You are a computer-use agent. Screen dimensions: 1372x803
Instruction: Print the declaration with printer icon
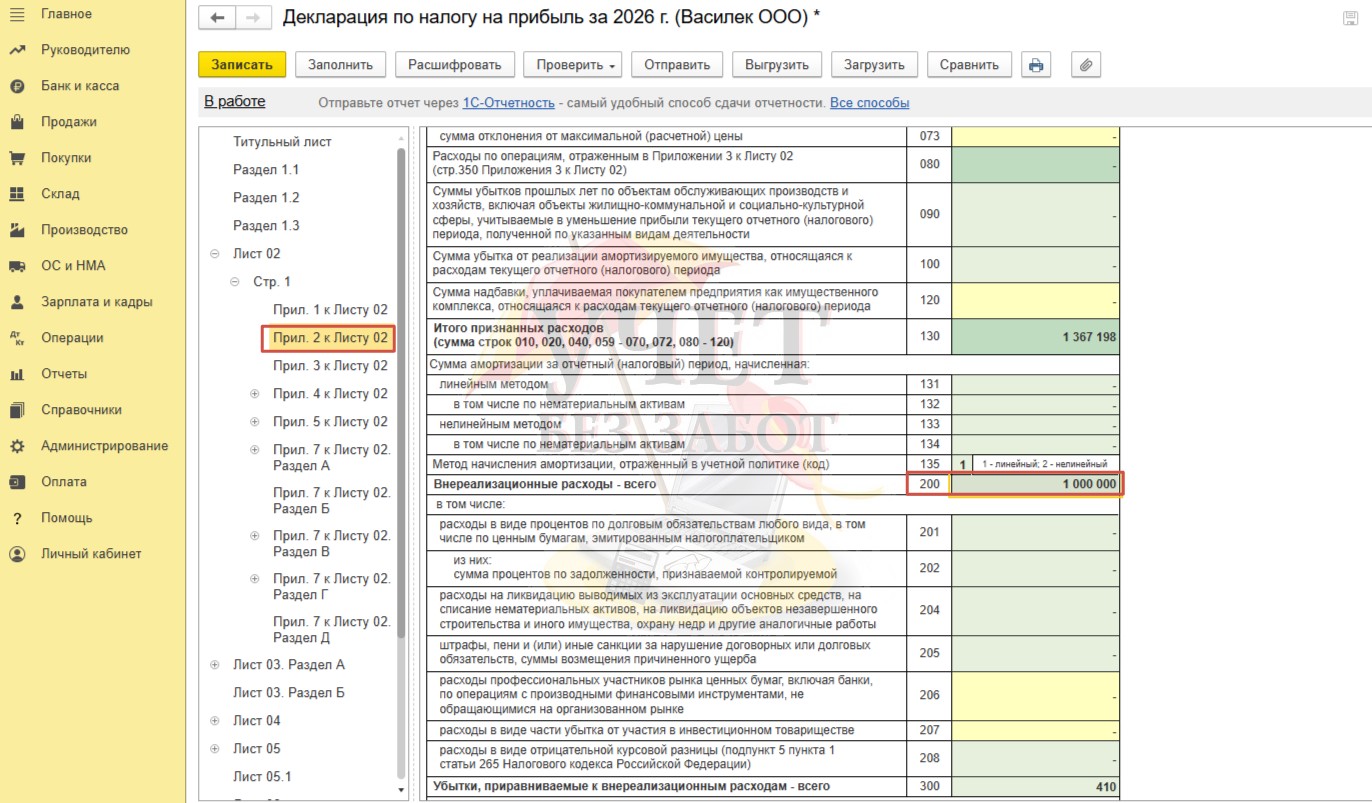pyautogui.click(x=1036, y=65)
